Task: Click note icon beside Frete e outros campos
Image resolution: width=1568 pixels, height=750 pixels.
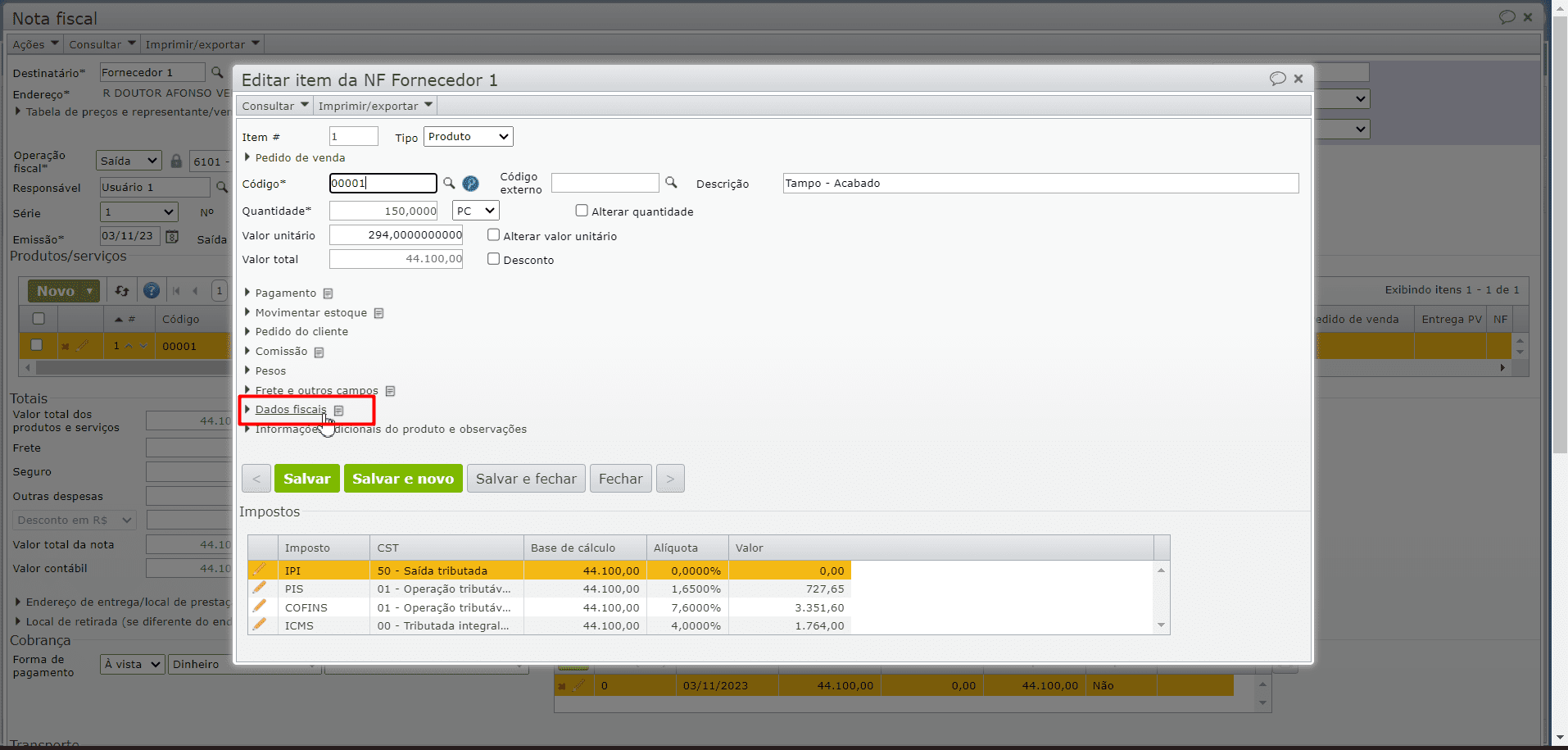Action: 390,391
